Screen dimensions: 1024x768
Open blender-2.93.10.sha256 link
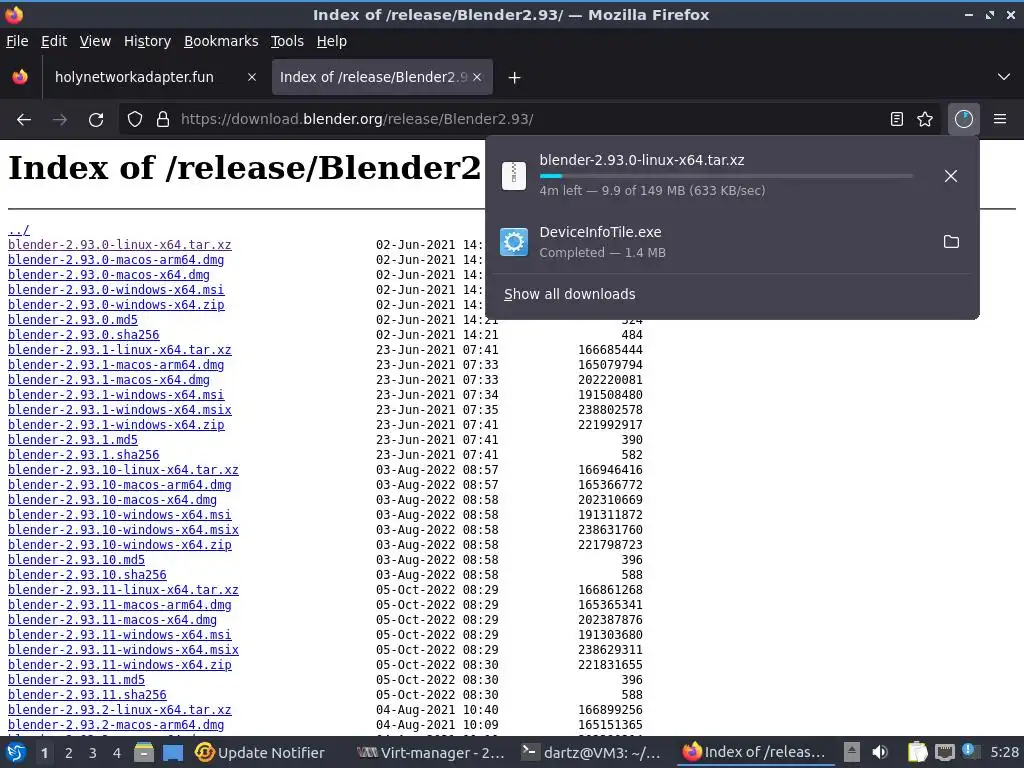point(87,575)
